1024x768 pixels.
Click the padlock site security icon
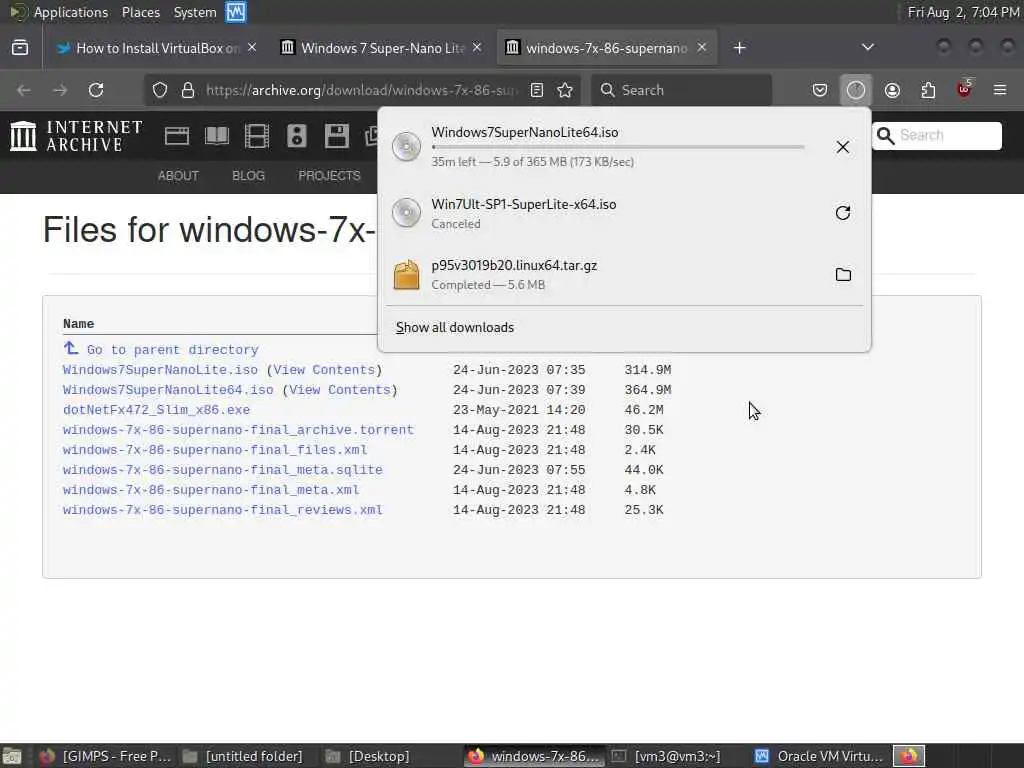coord(188,90)
